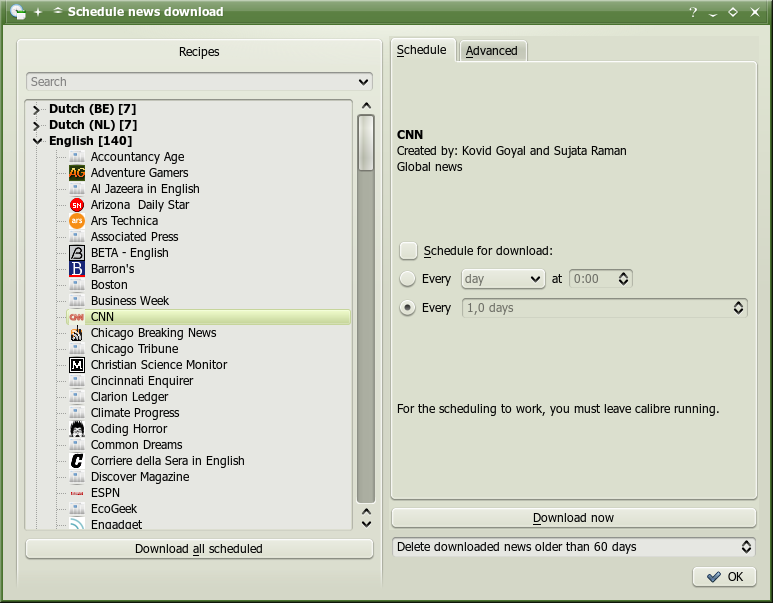Click the recipe list scroll up arrow
This screenshot has height=603, width=773.
coord(366,106)
